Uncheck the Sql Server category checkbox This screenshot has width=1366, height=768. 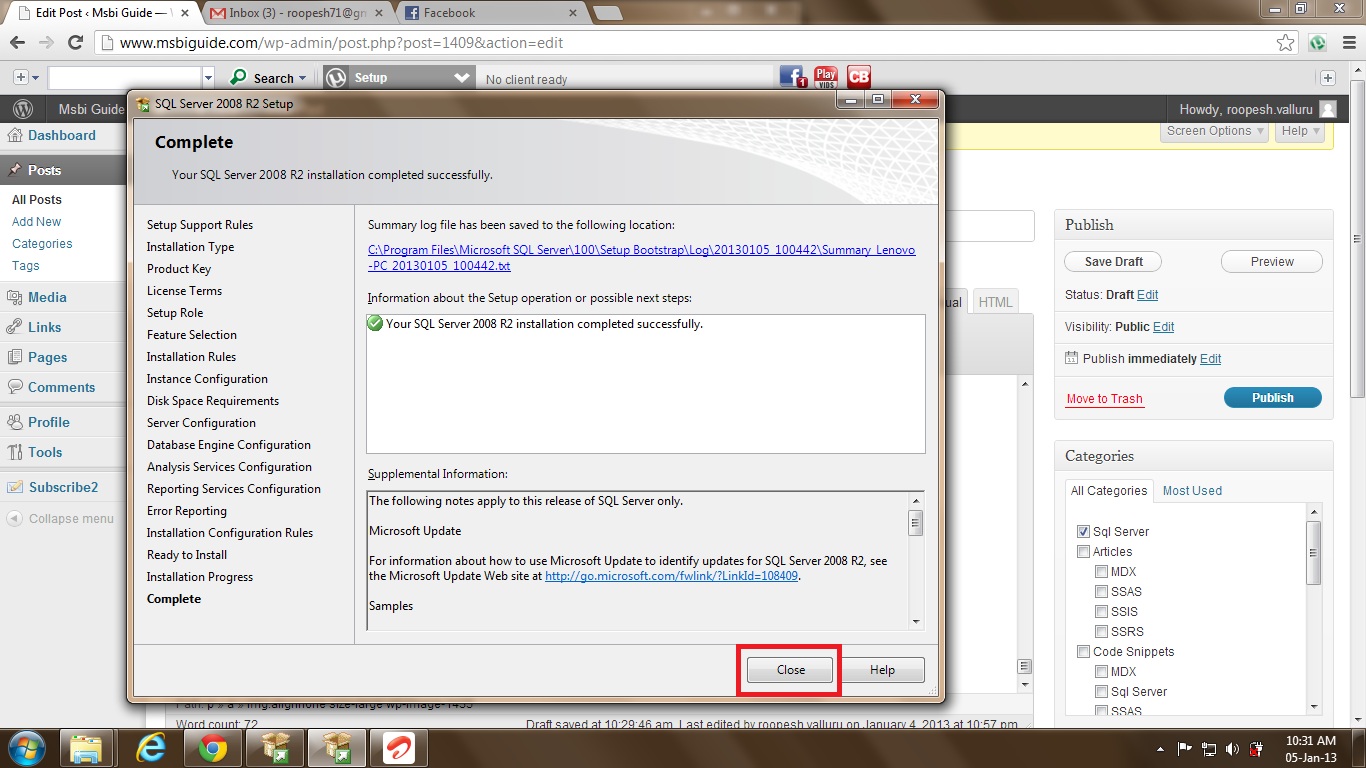click(1083, 532)
